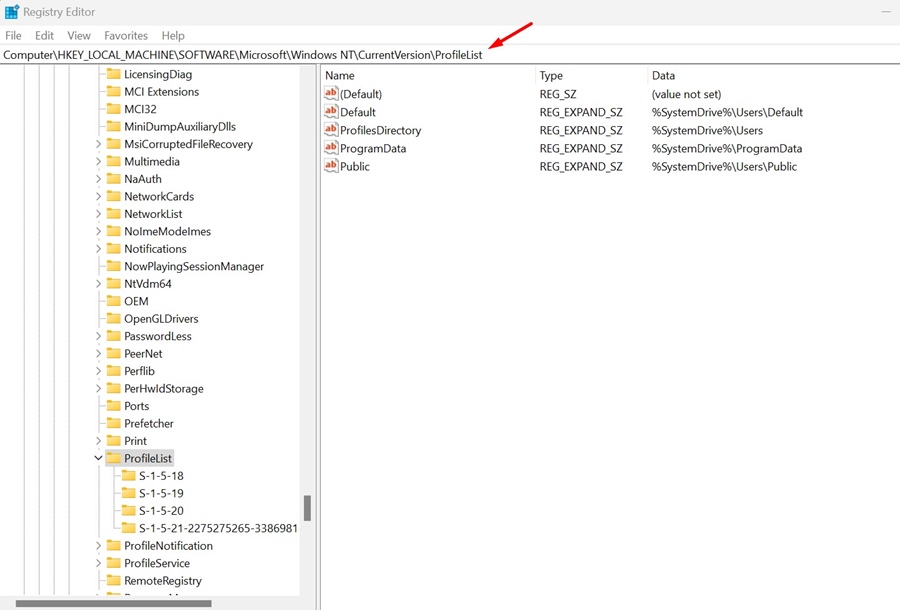Expand the NaAuth key
Screen dimensions: 900x610
tap(98, 178)
